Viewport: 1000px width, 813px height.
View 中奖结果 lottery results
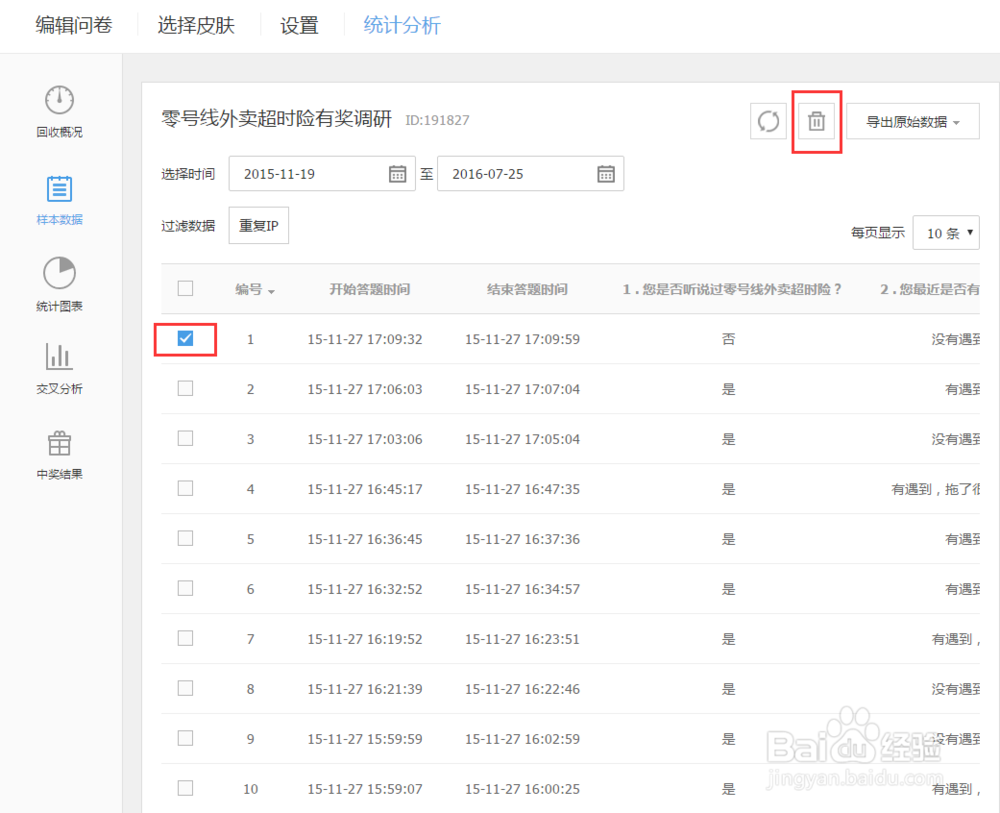(x=58, y=453)
